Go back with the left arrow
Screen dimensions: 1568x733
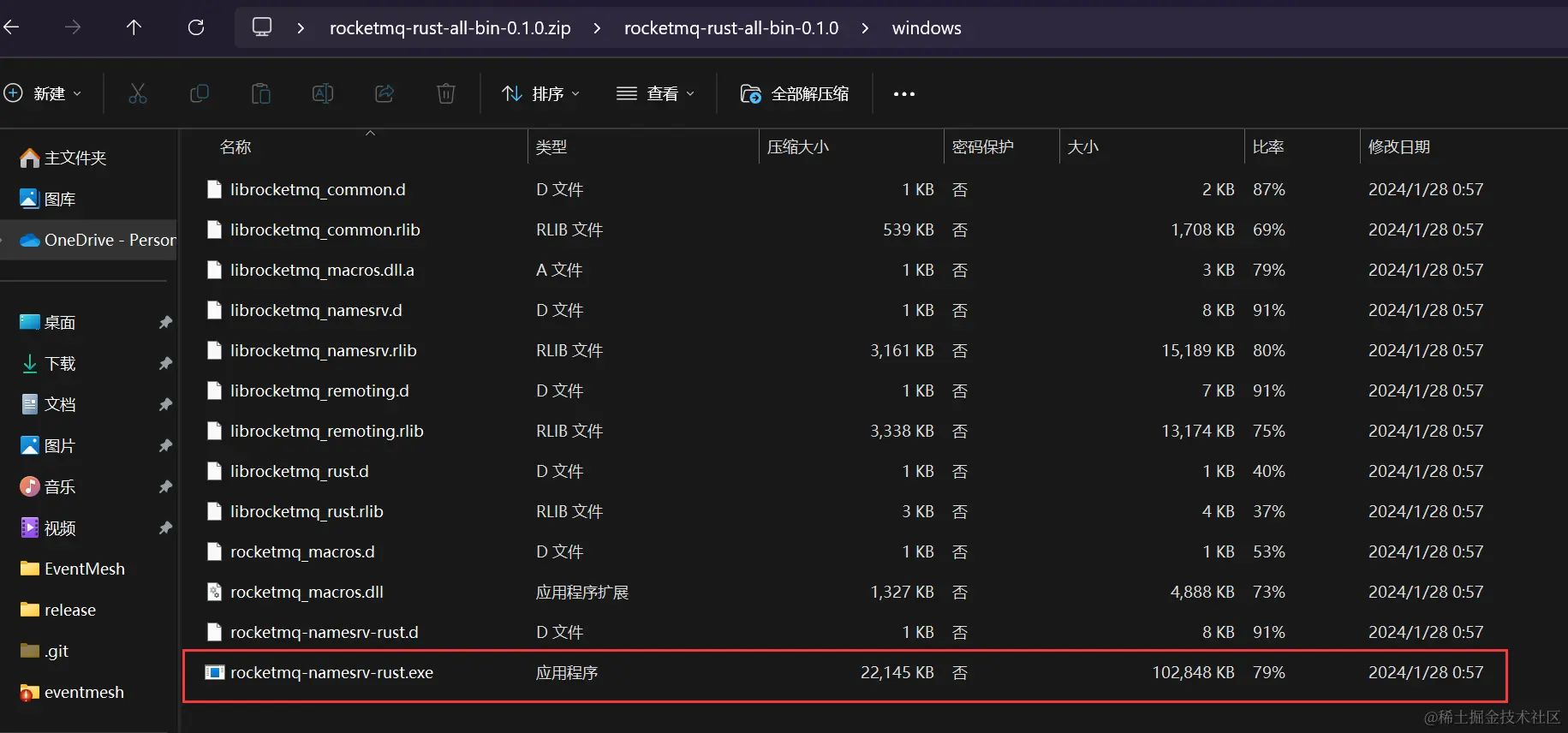(11, 27)
